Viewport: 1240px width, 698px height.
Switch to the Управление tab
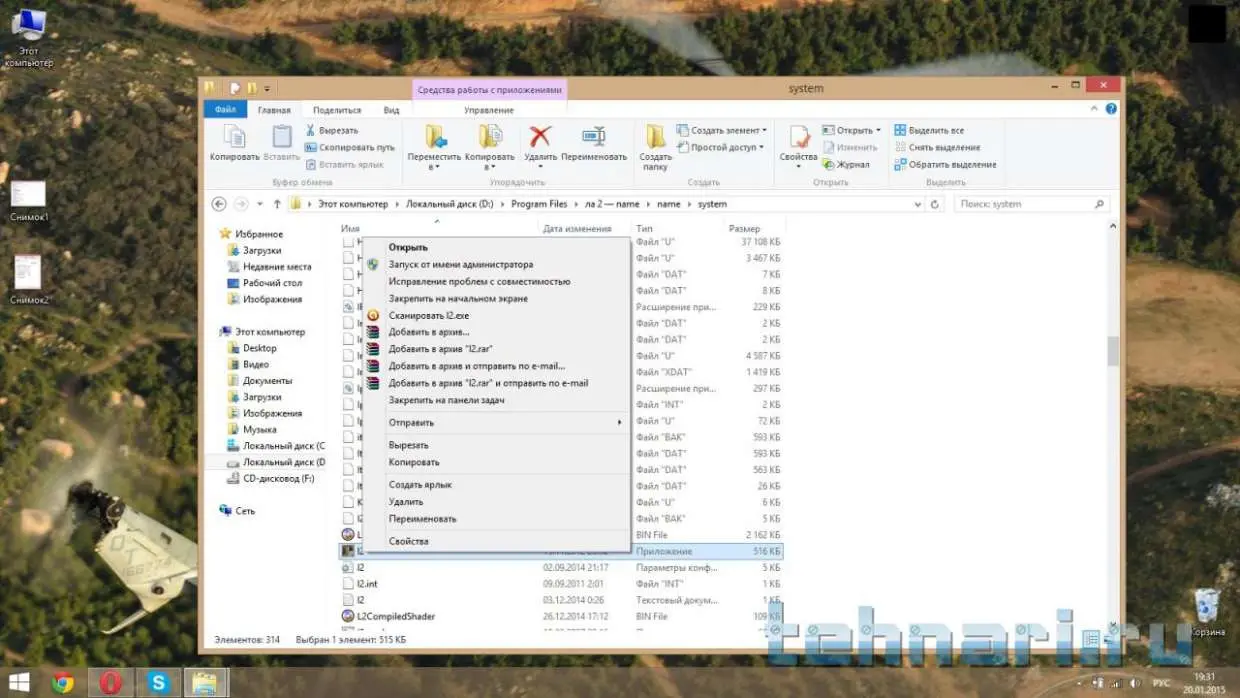[489, 110]
